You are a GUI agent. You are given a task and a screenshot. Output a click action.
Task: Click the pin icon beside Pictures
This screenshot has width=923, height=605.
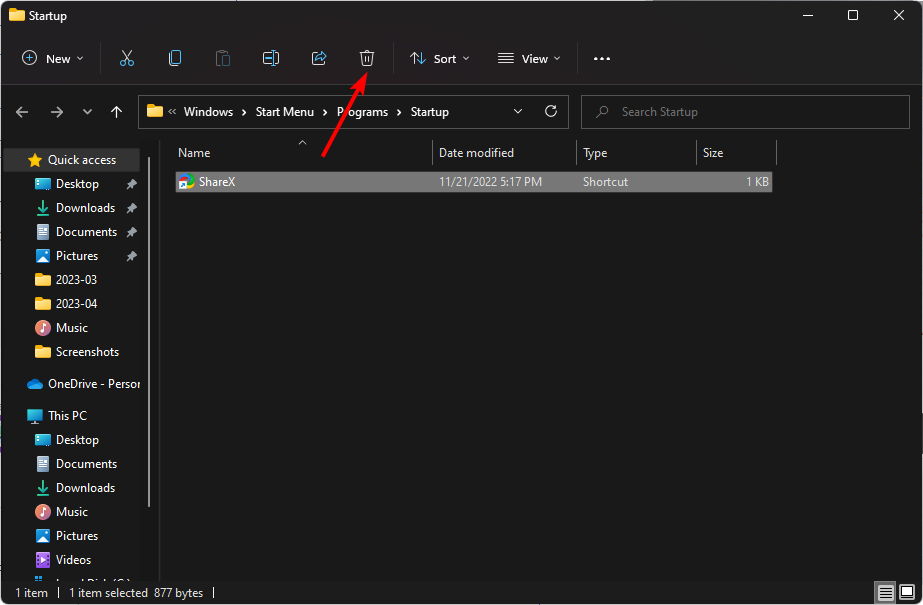(x=132, y=256)
